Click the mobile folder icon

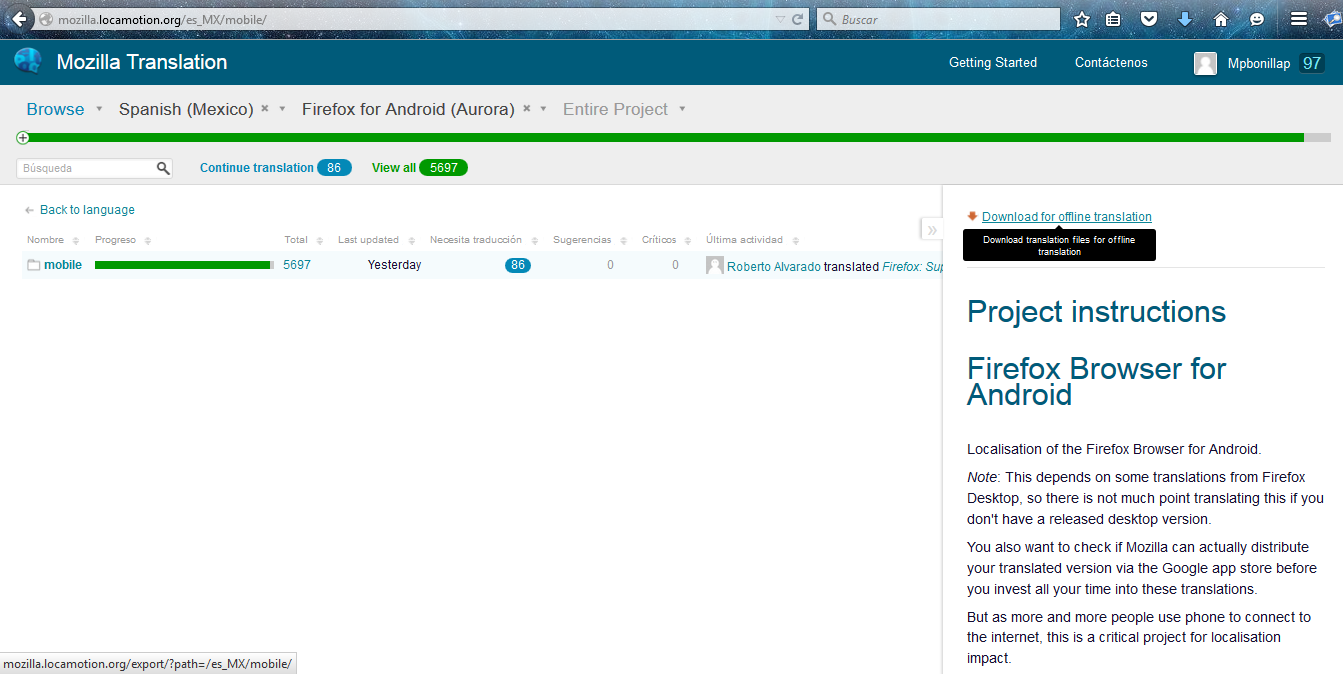pyautogui.click(x=34, y=265)
